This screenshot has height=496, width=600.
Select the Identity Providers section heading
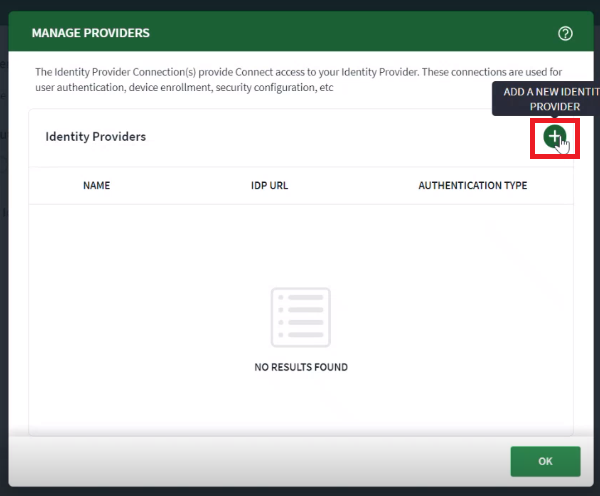pyautogui.click(x=95, y=137)
